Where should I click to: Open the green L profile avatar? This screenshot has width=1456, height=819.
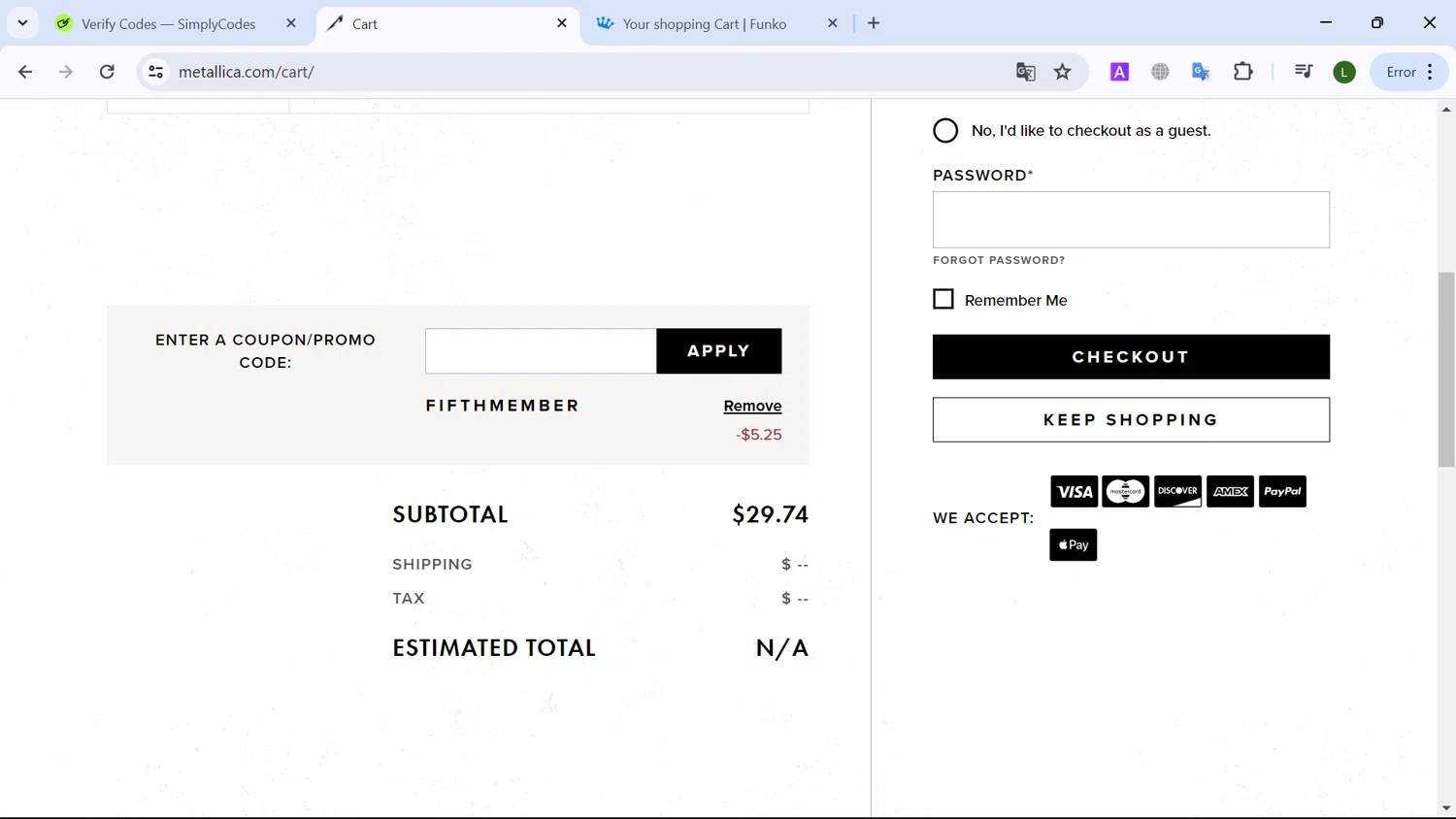[1344, 72]
